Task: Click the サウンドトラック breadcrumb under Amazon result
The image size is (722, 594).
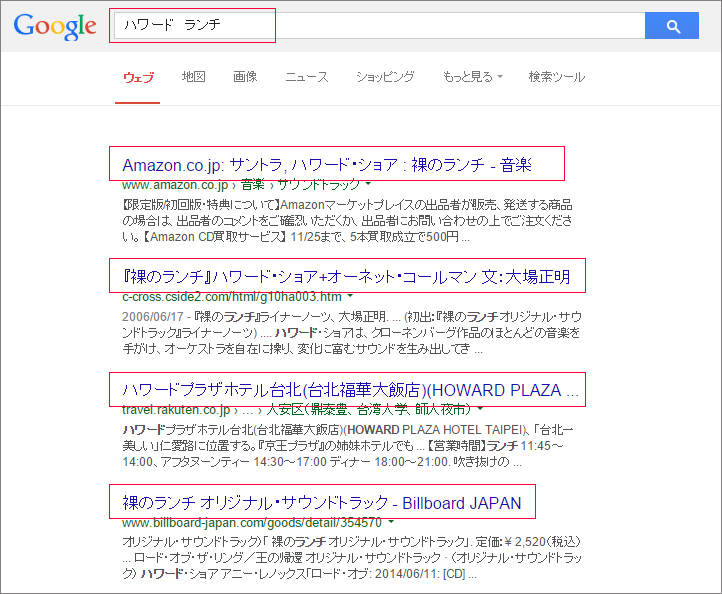Action: 318,185
